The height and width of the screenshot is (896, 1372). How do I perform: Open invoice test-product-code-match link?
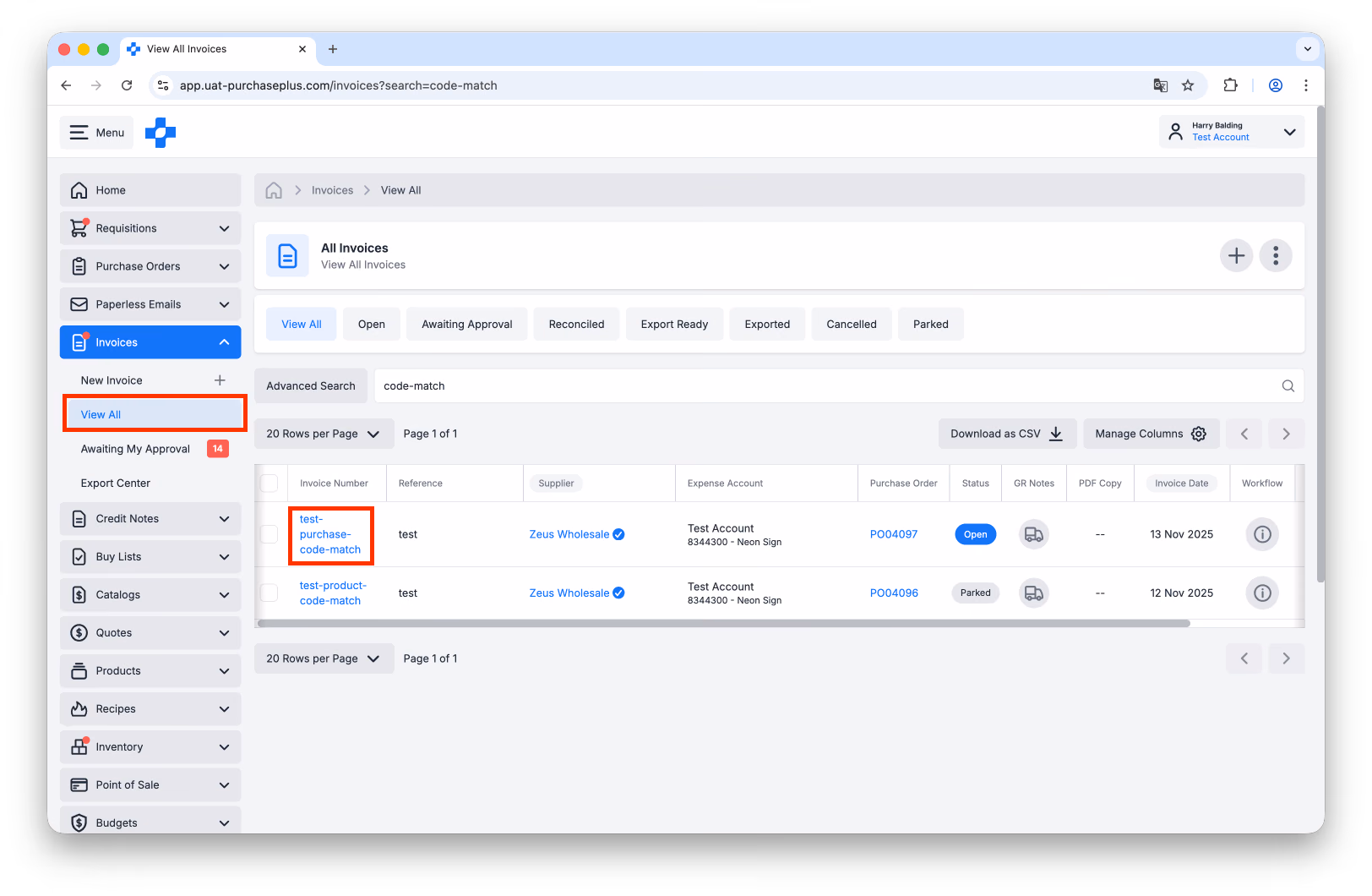(x=333, y=593)
